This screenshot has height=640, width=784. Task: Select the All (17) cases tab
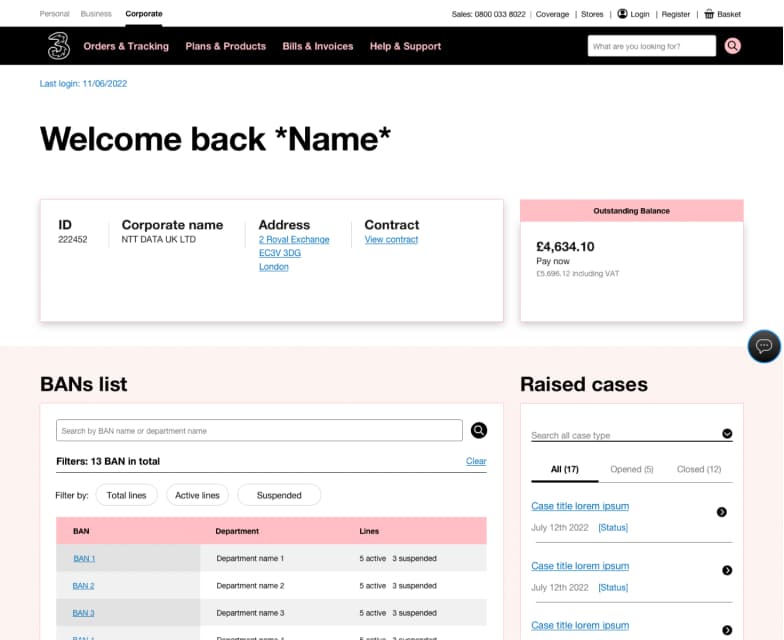564,470
